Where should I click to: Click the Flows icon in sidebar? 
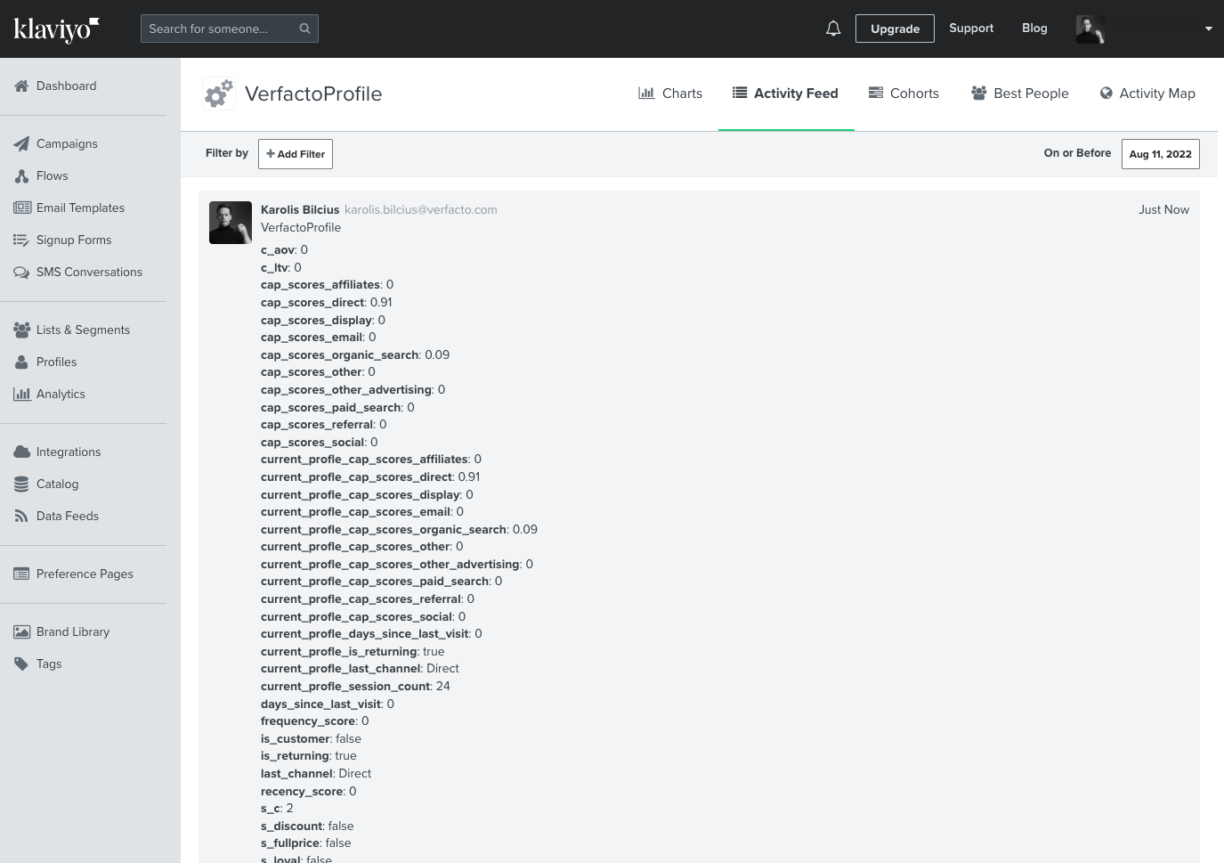point(21,176)
